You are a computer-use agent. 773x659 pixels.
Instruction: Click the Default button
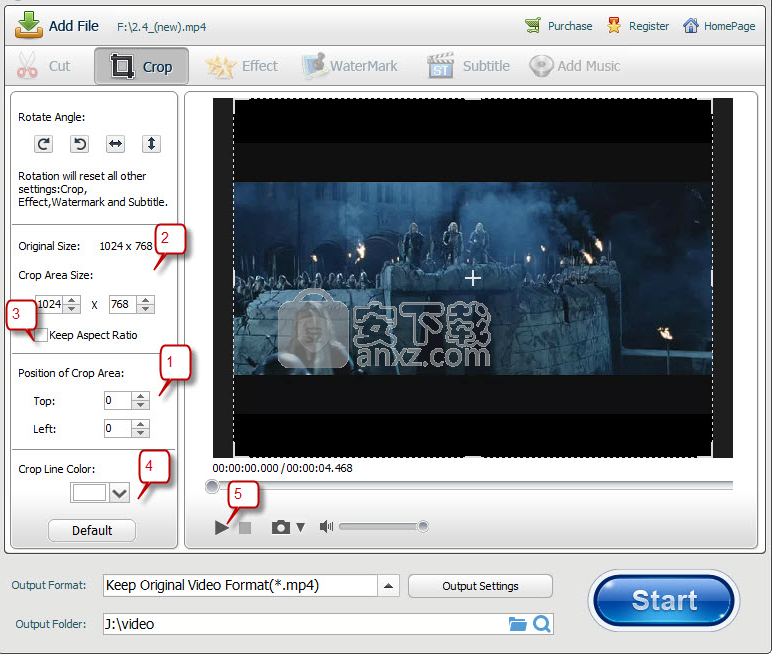92,530
